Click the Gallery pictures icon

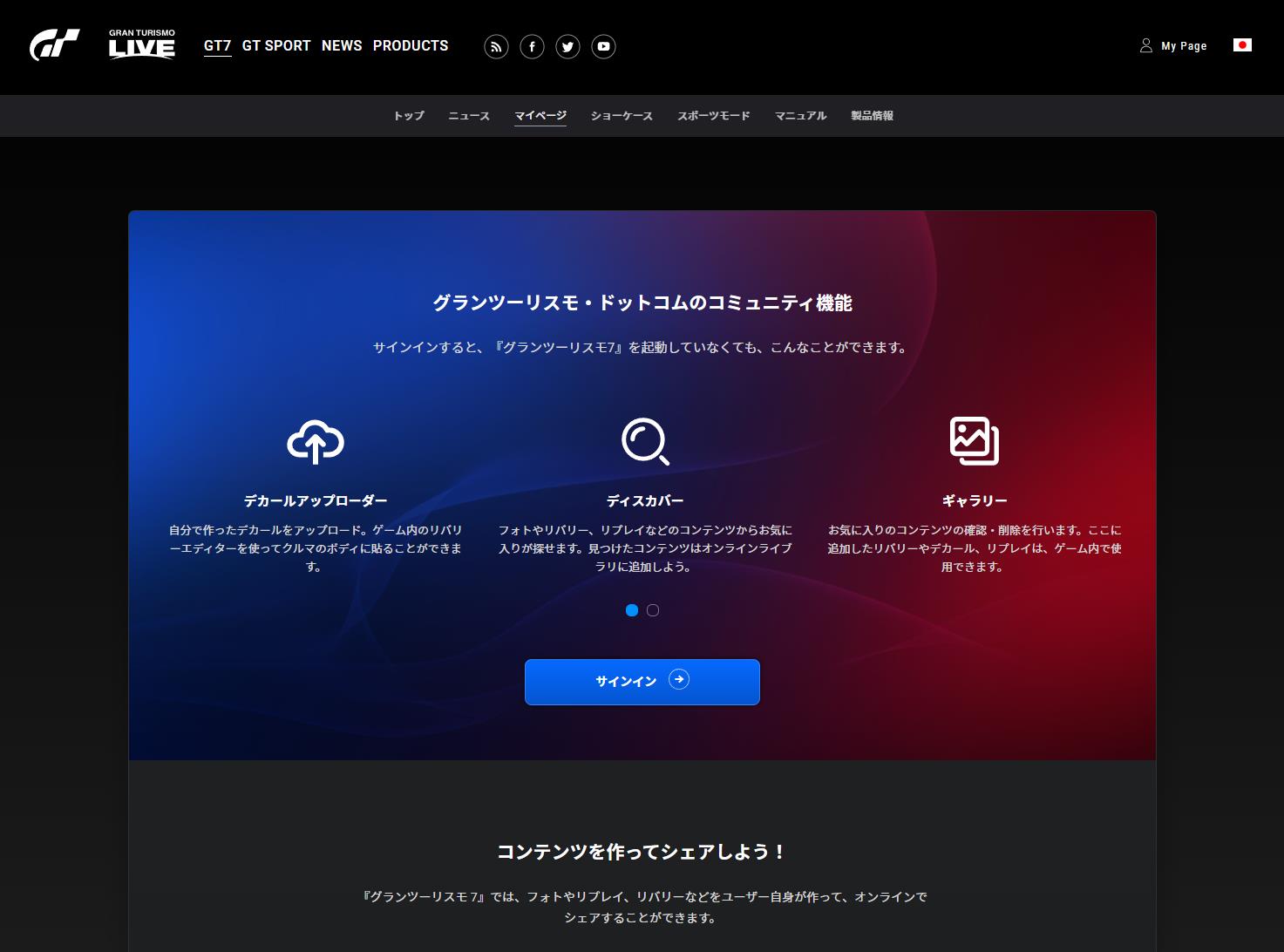pos(974,441)
